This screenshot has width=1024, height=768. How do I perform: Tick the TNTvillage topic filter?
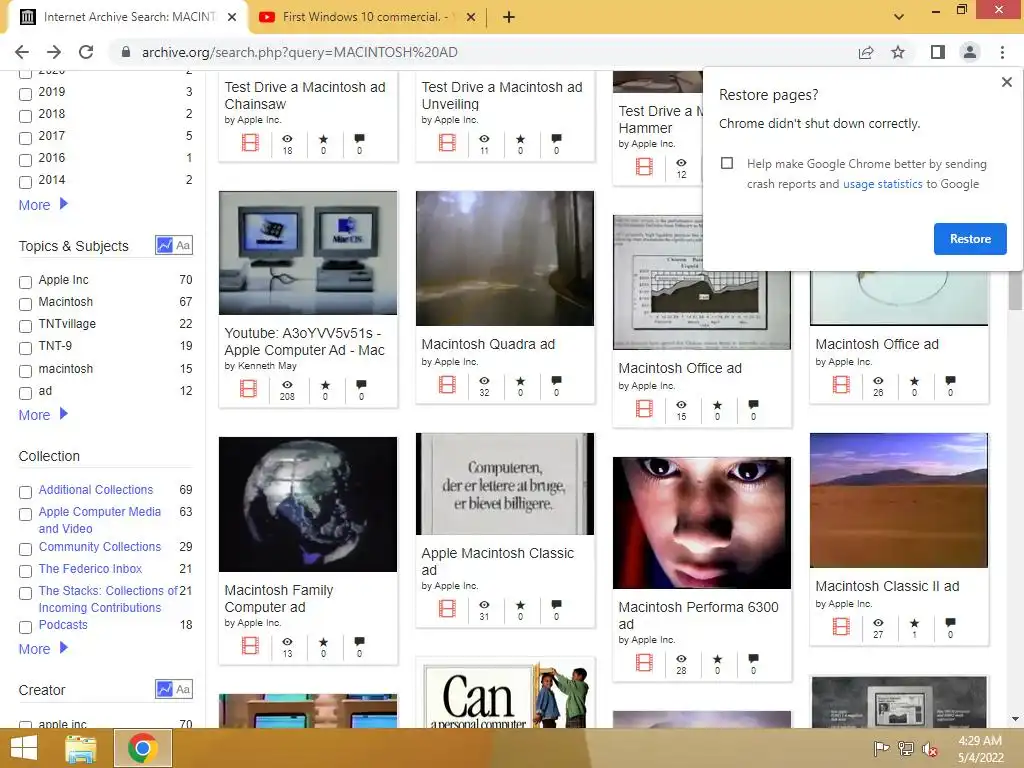coord(25,326)
